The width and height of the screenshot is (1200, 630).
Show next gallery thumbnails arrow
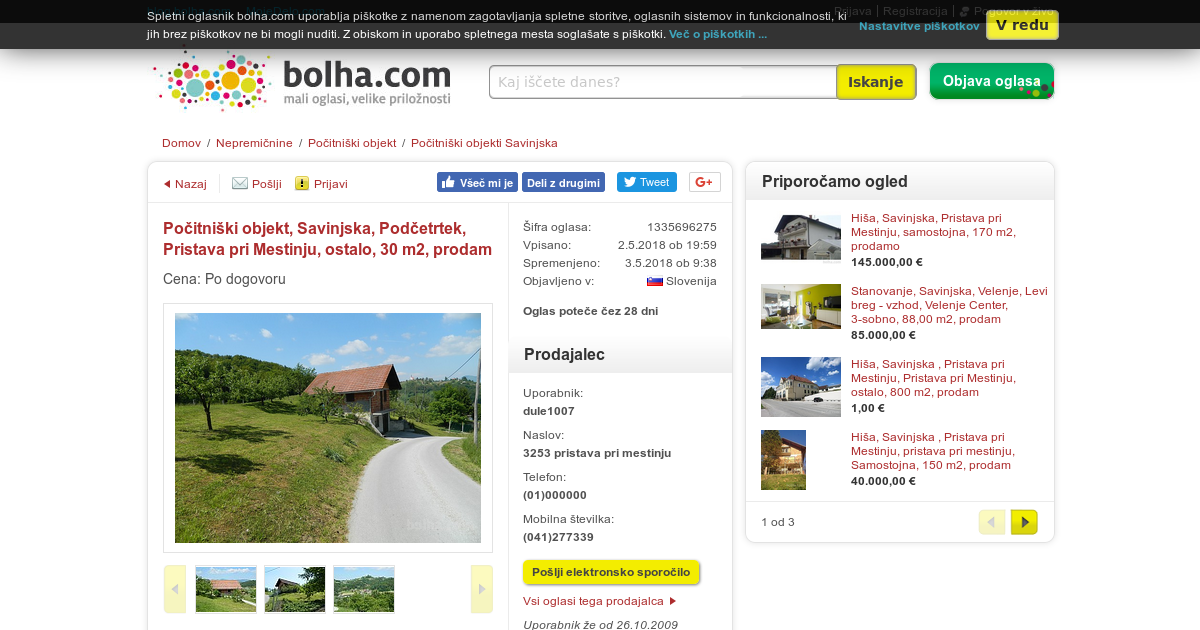pyautogui.click(x=481, y=589)
